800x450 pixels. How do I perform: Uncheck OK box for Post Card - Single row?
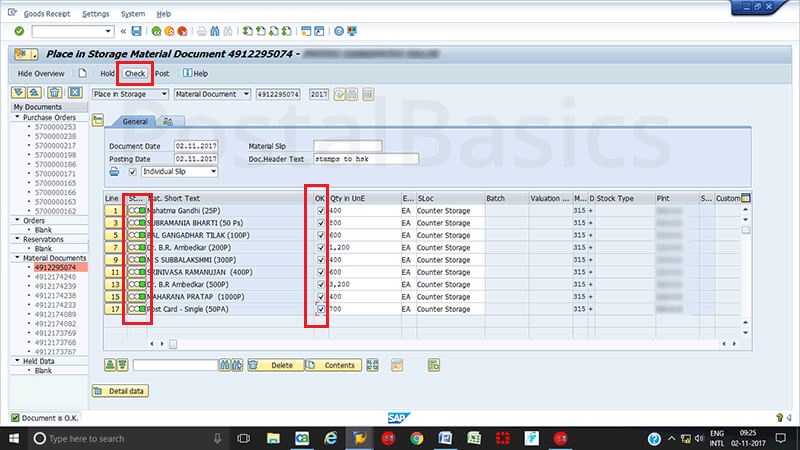point(320,310)
